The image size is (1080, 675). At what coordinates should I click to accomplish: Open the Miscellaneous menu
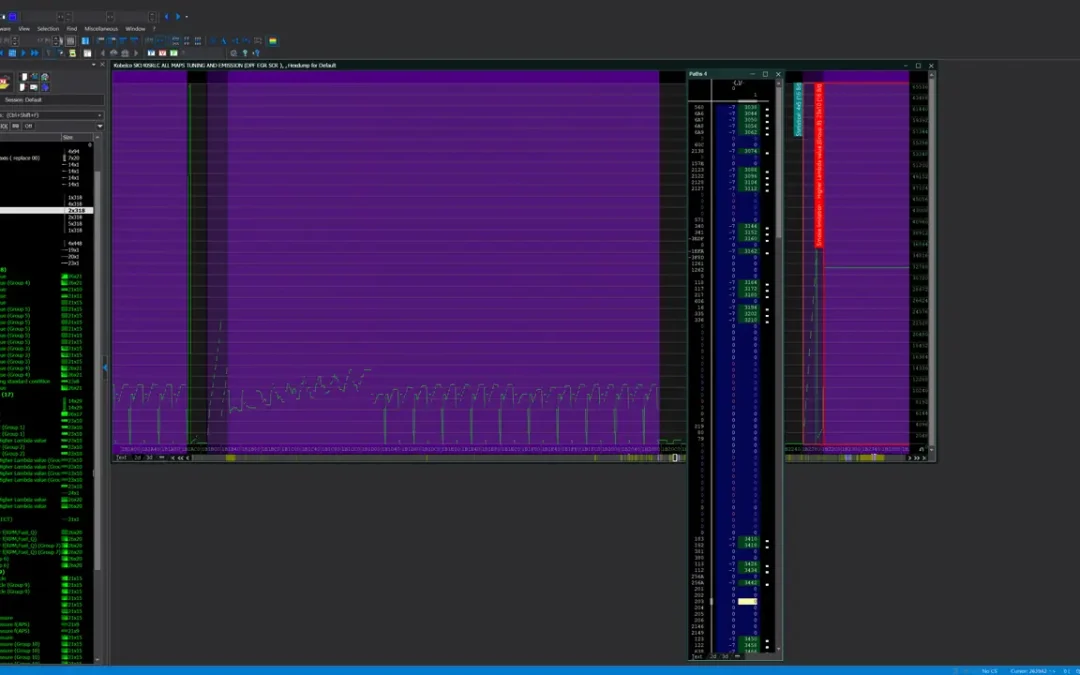tap(101, 29)
